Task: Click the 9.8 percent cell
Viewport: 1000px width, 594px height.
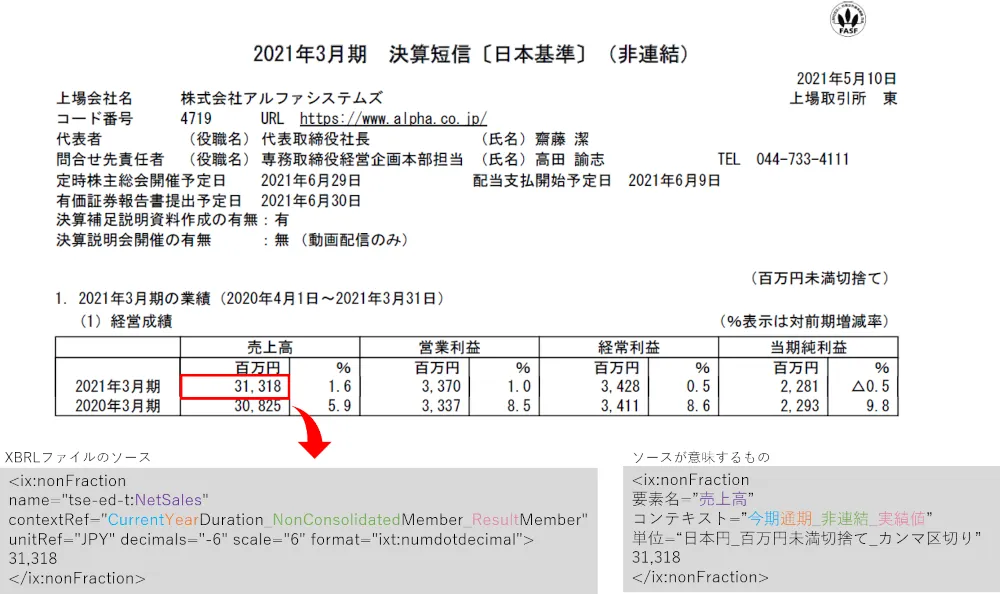Action: click(x=878, y=406)
